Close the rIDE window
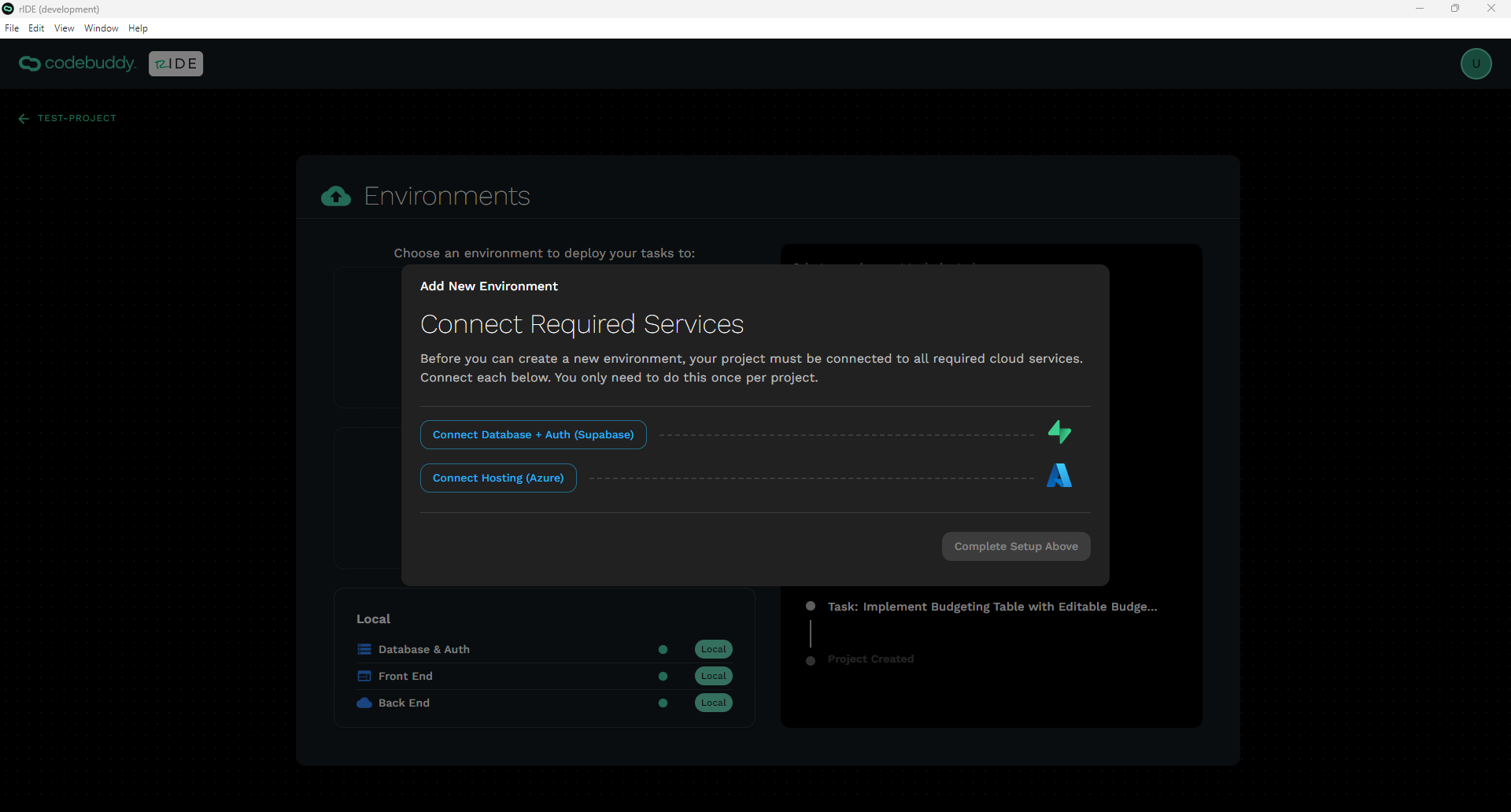 [1491, 9]
